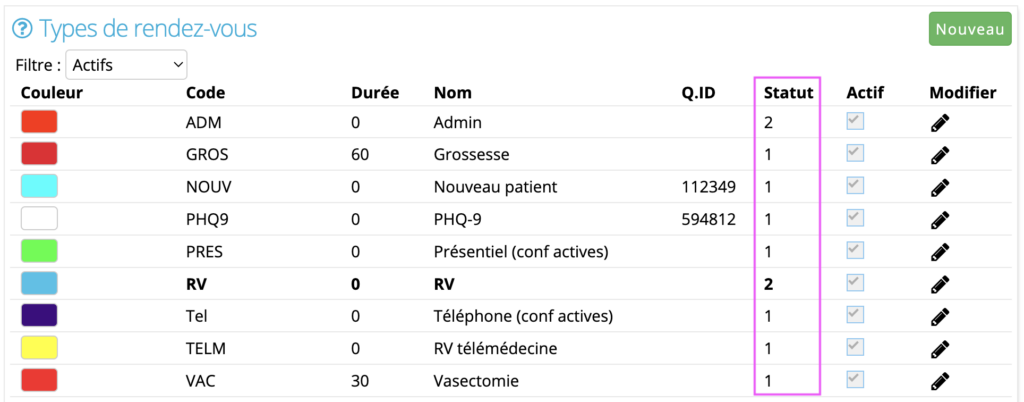Click the pencil icon for RV row

(x=940, y=285)
